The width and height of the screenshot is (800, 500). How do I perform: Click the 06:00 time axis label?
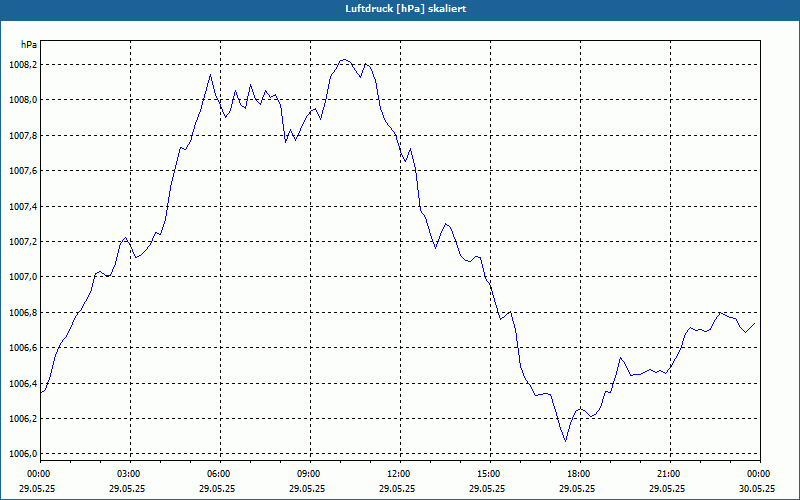pos(220,474)
